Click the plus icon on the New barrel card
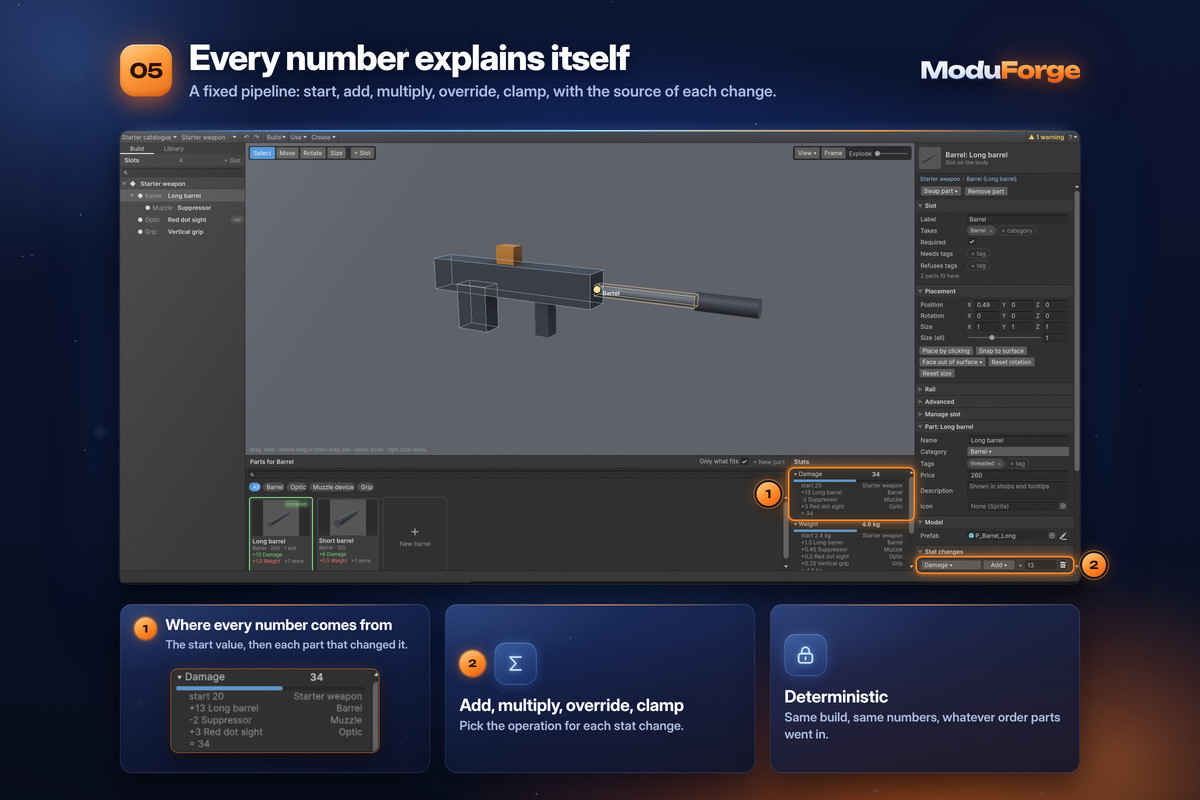This screenshot has width=1200, height=800. click(415, 532)
